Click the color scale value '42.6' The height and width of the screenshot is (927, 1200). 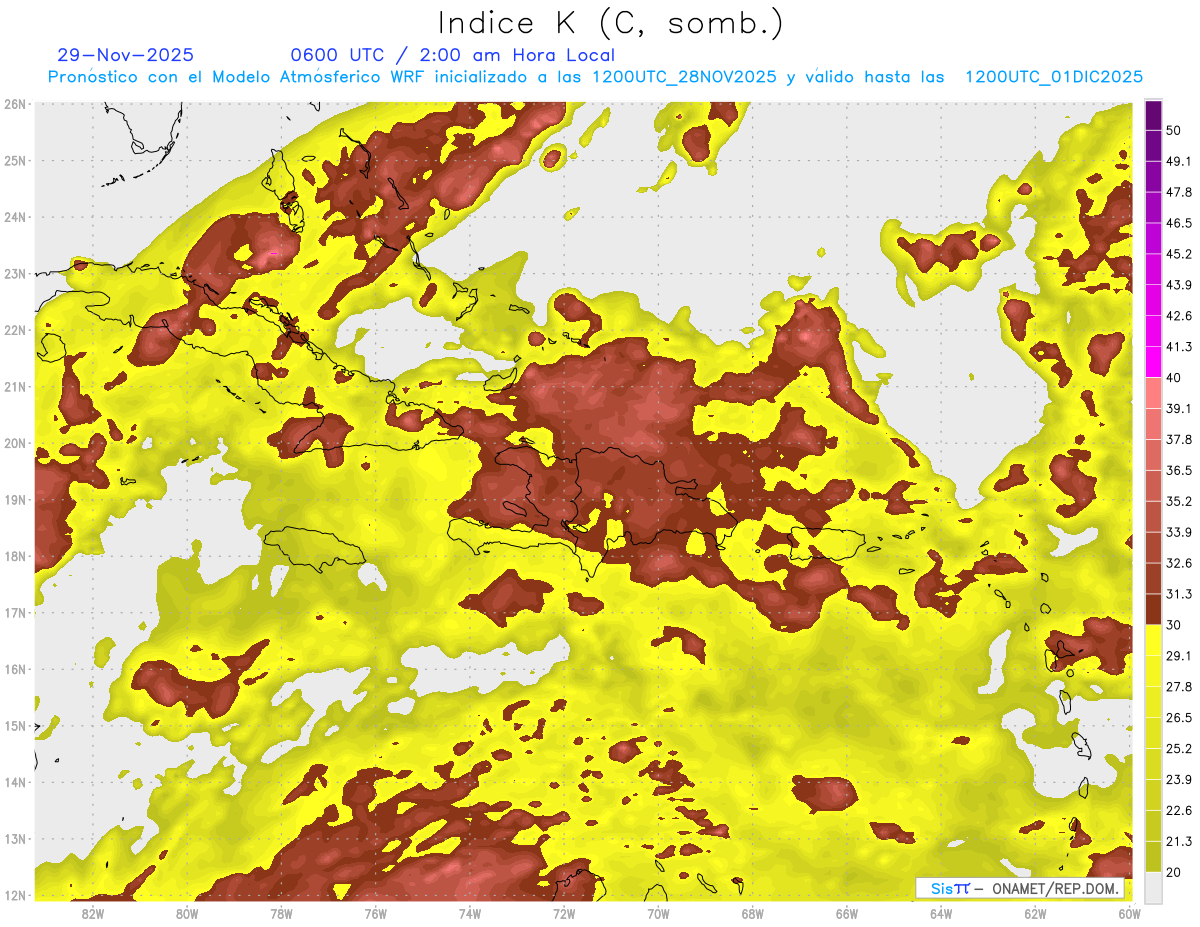click(x=1178, y=316)
